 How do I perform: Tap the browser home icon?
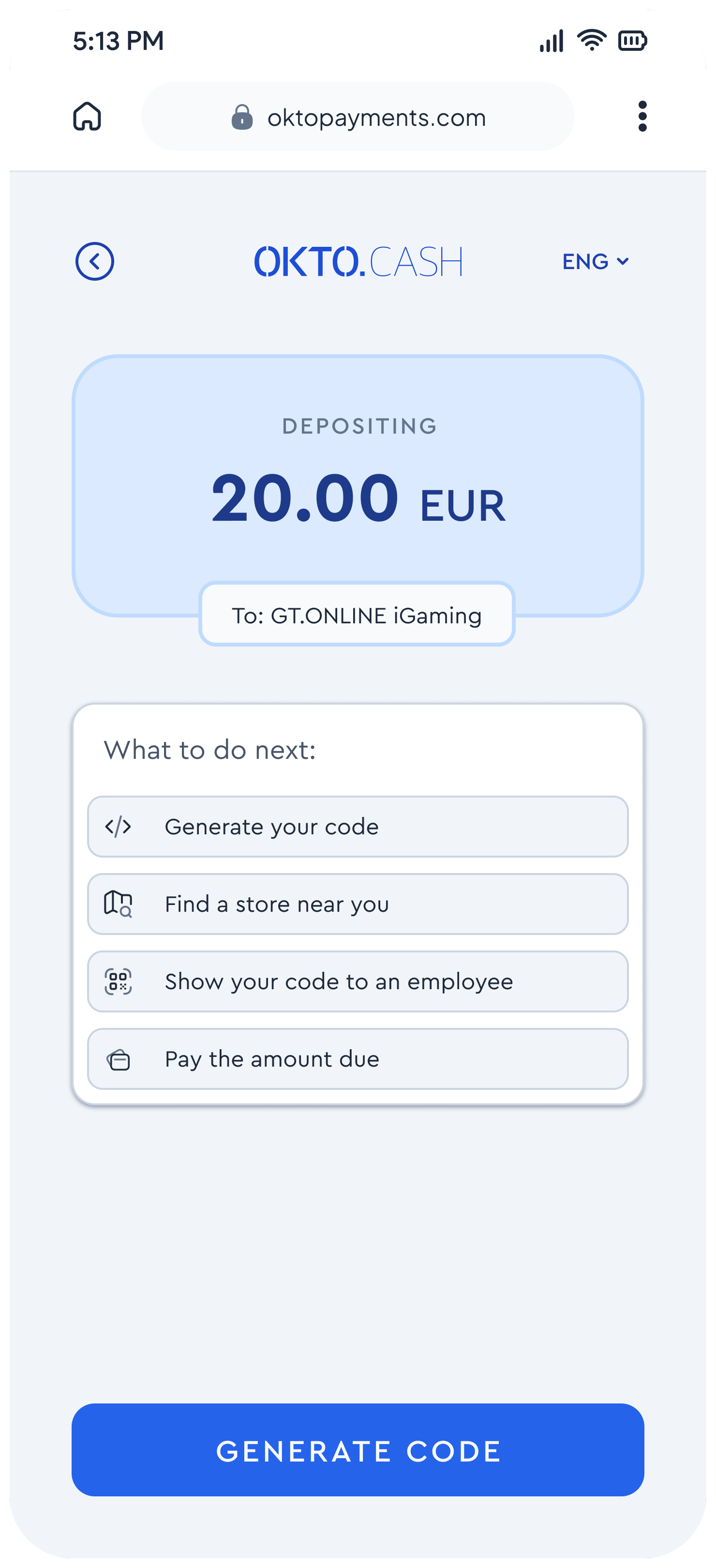[x=87, y=116]
